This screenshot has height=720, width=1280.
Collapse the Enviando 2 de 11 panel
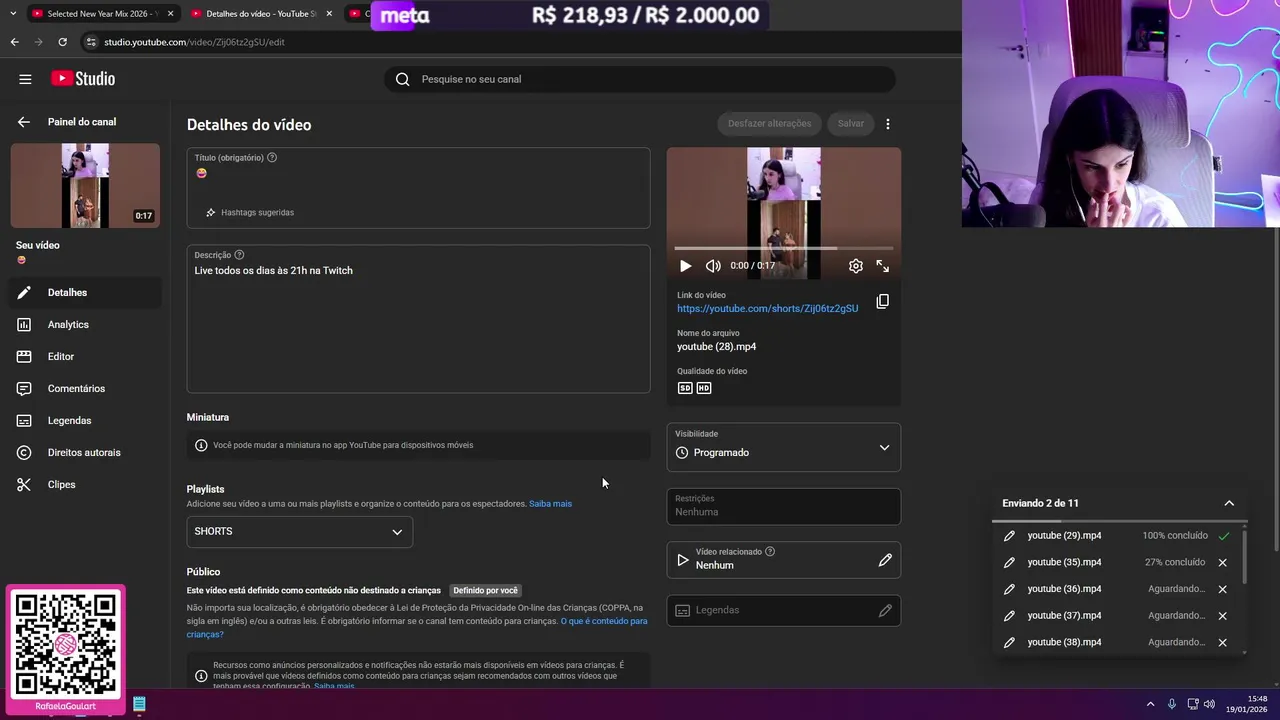(1229, 503)
